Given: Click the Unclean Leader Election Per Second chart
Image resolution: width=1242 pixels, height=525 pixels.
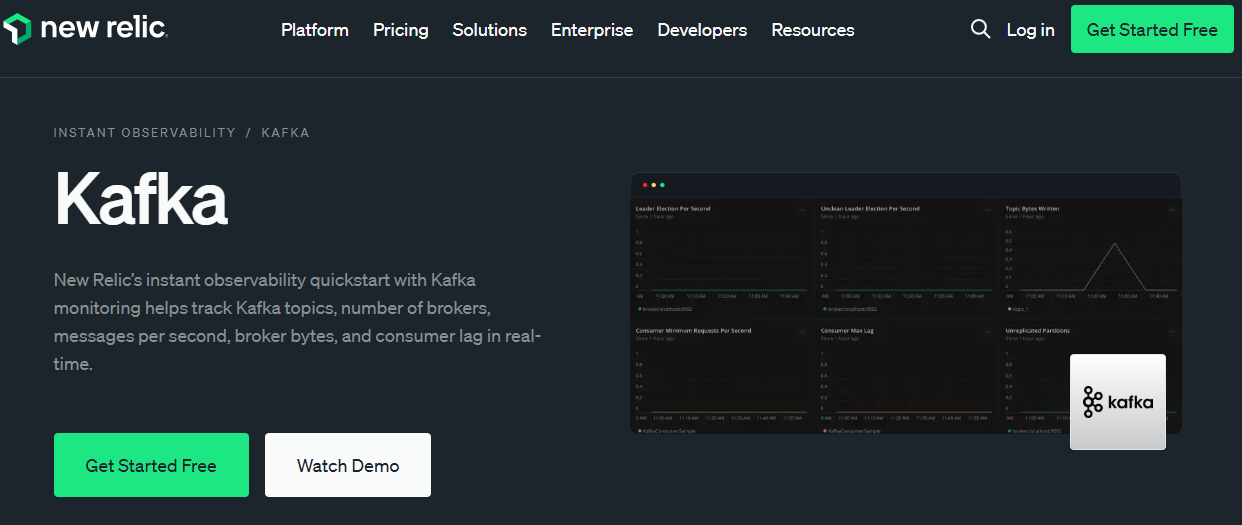Looking at the screenshot, I should (906, 256).
